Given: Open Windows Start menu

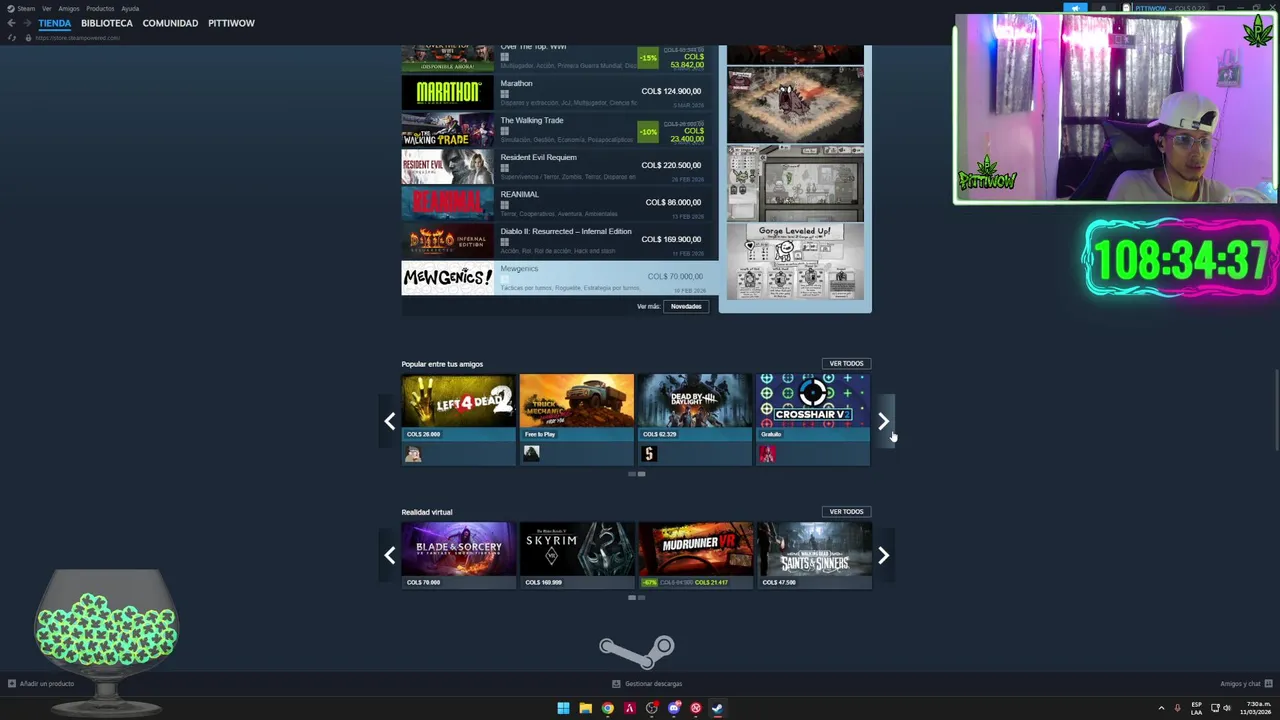Looking at the screenshot, I should 563,708.
